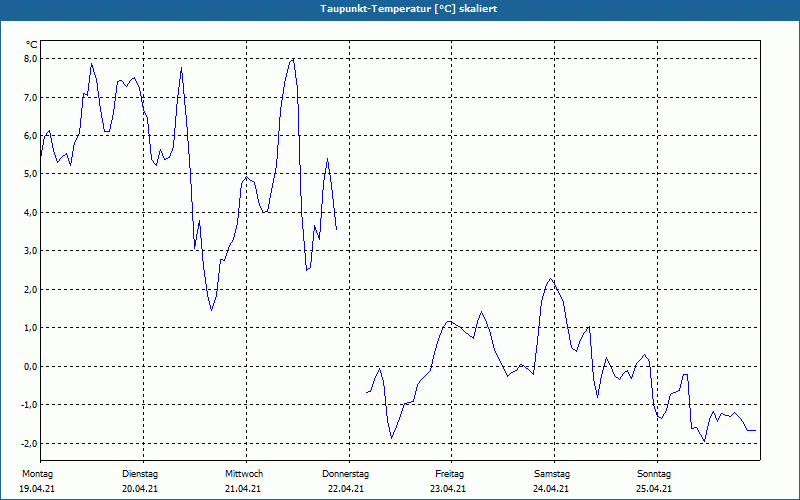Click the date 24.04.21
This screenshot has height=500, width=800.
coord(551,489)
